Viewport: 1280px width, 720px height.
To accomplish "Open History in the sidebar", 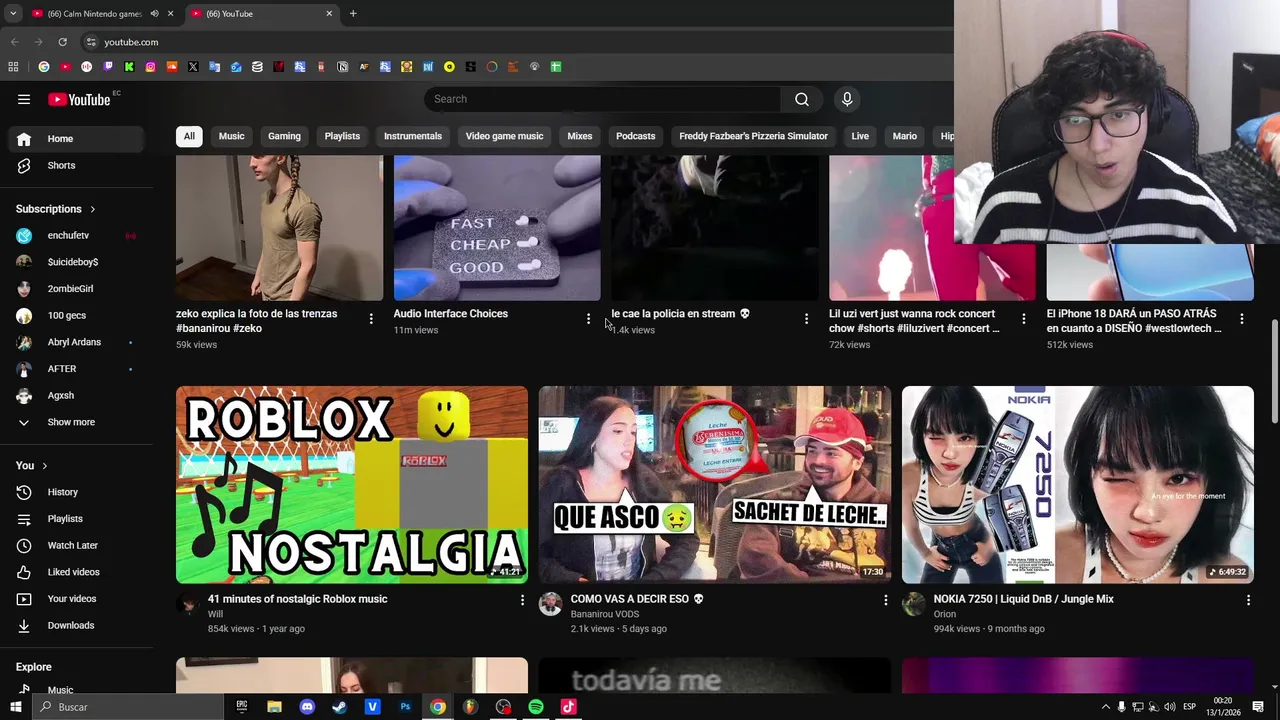I will point(76,492).
